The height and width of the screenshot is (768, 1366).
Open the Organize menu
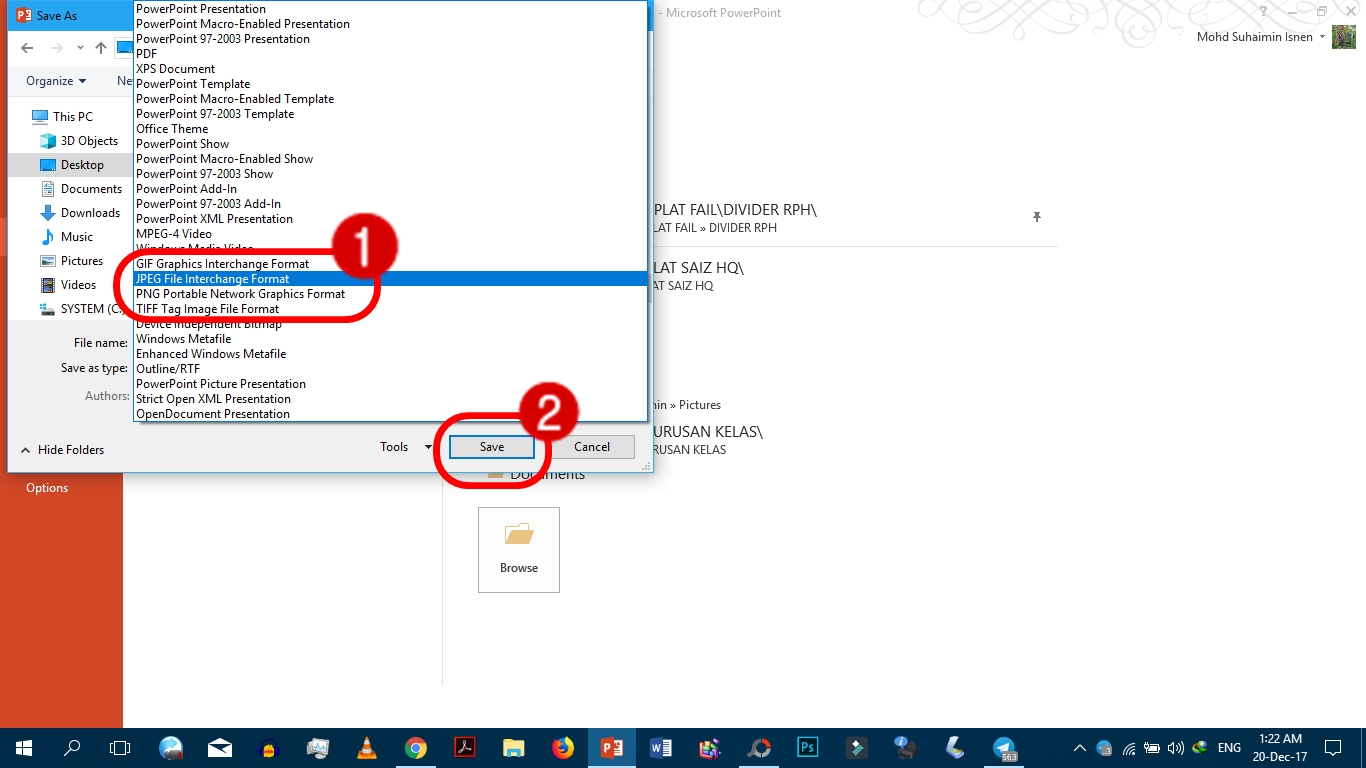56,81
